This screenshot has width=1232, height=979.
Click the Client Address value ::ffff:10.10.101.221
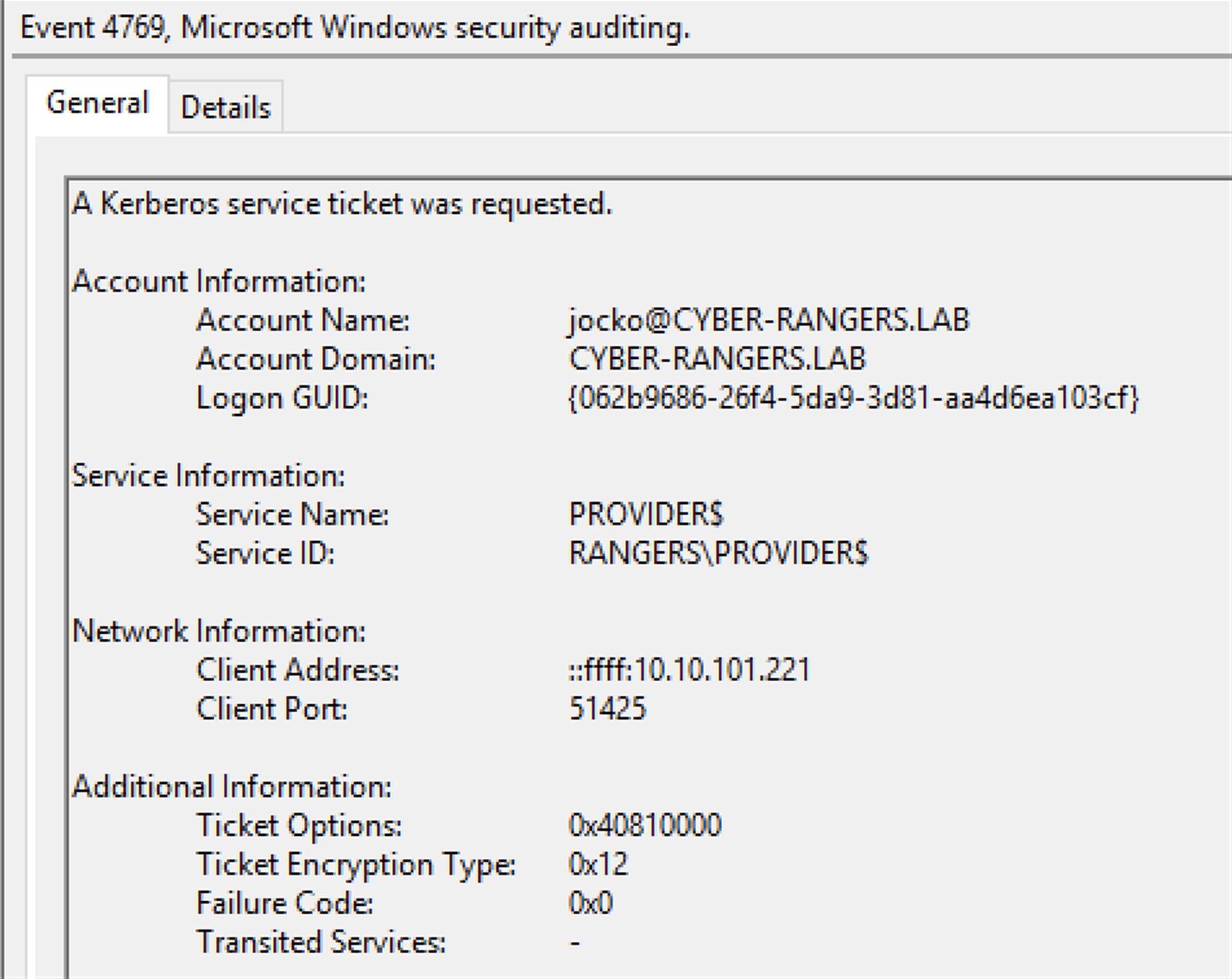coord(689,670)
